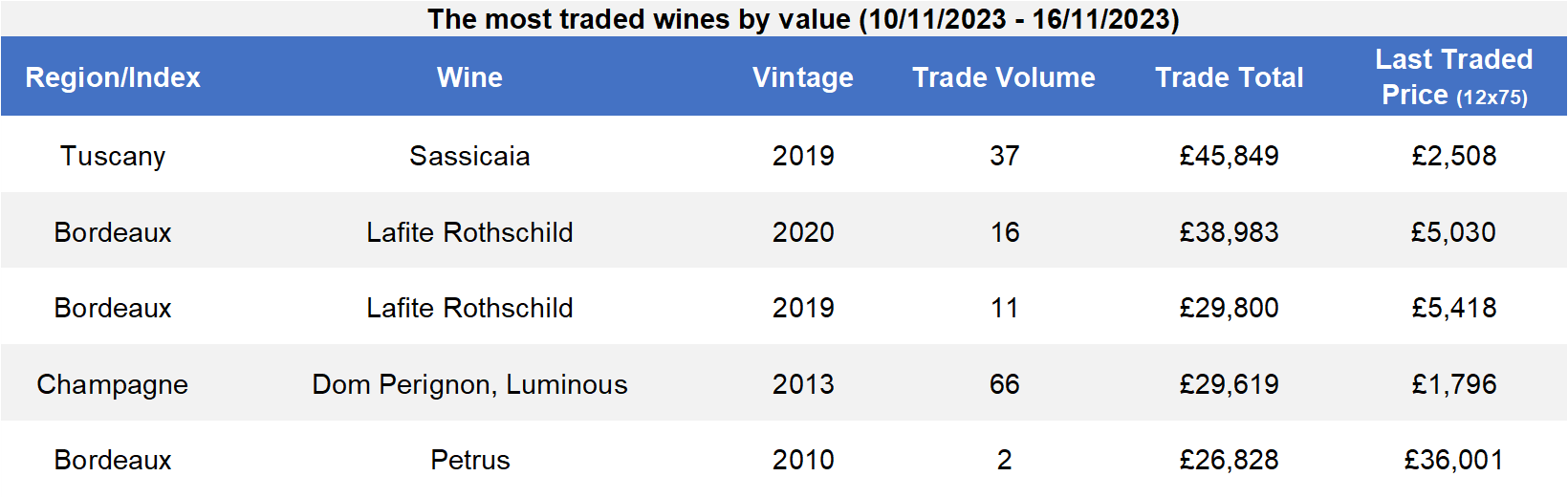This screenshot has width=1568, height=498.
Task: Select the Last Traded Price header
Action: point(1454,76)
